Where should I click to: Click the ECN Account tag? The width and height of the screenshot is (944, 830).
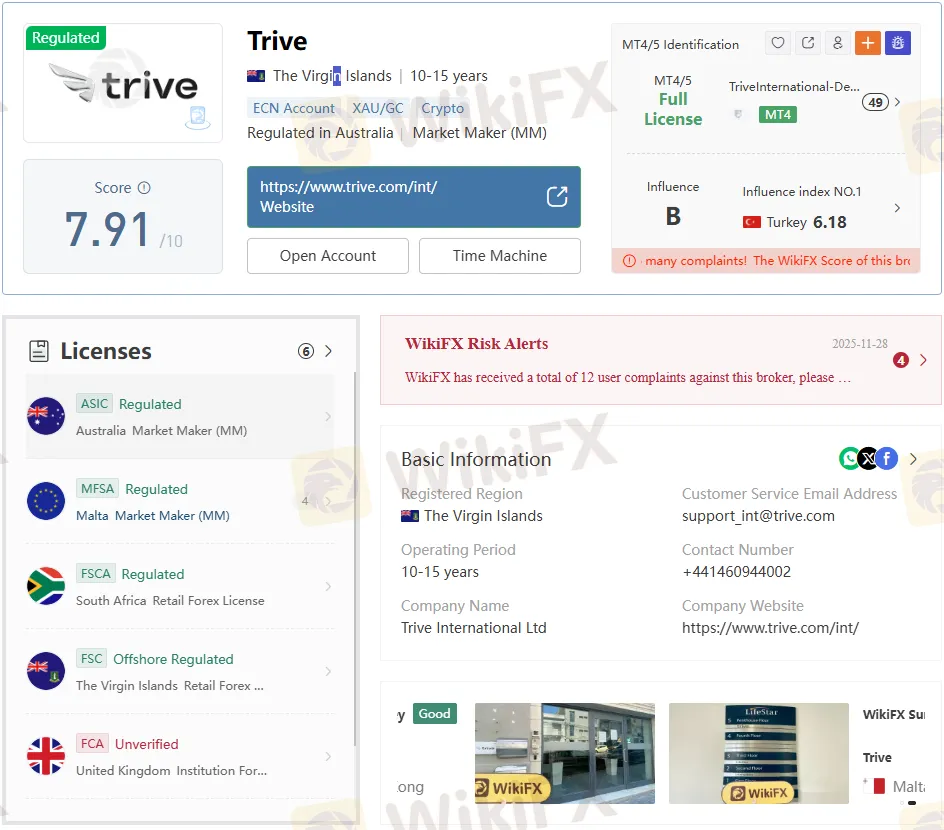pos(294,108)
